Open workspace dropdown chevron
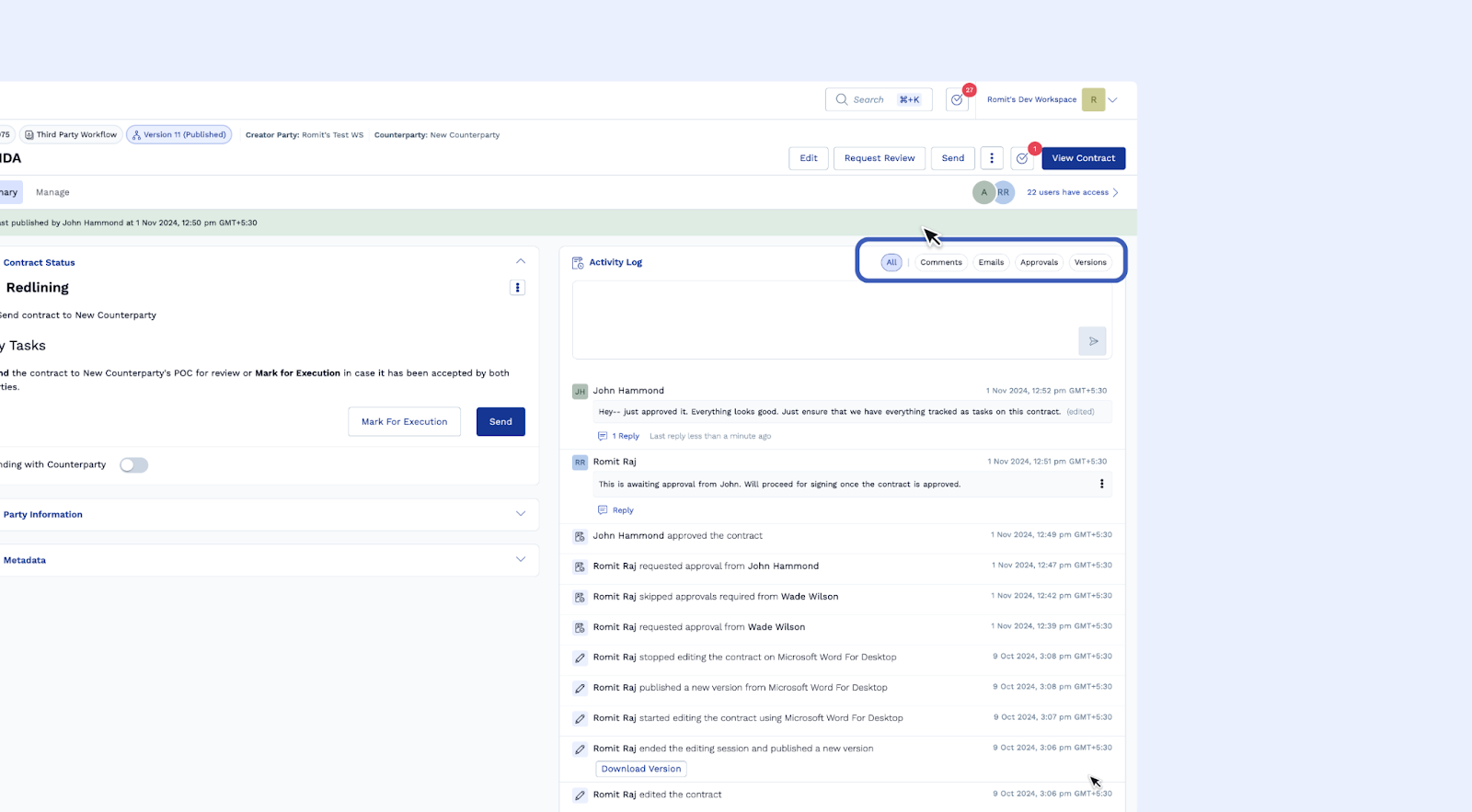1472x812 pixels. [x=1113, y=100]
